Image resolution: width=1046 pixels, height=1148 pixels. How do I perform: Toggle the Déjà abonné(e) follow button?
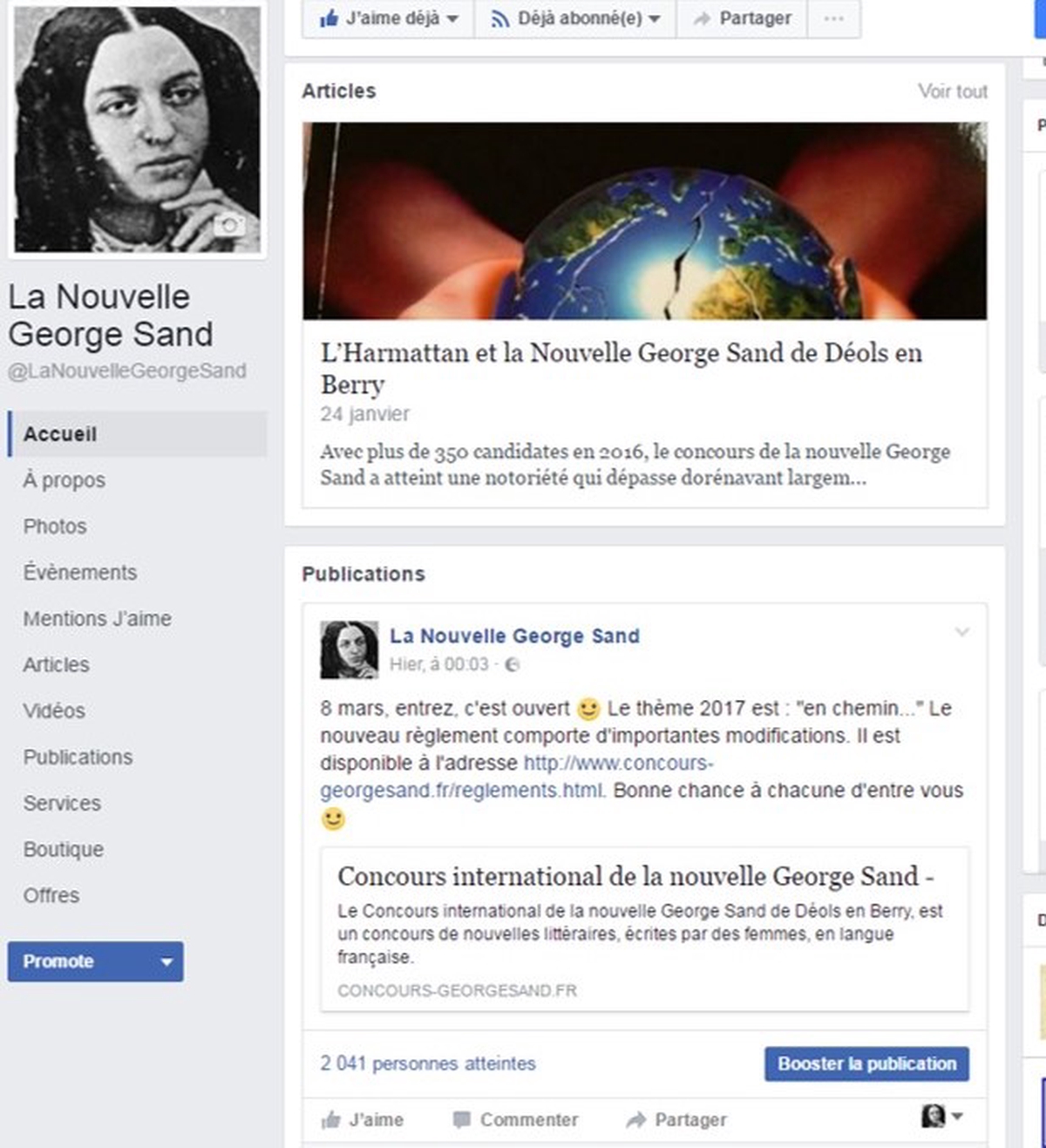click(x=575, y=18)
